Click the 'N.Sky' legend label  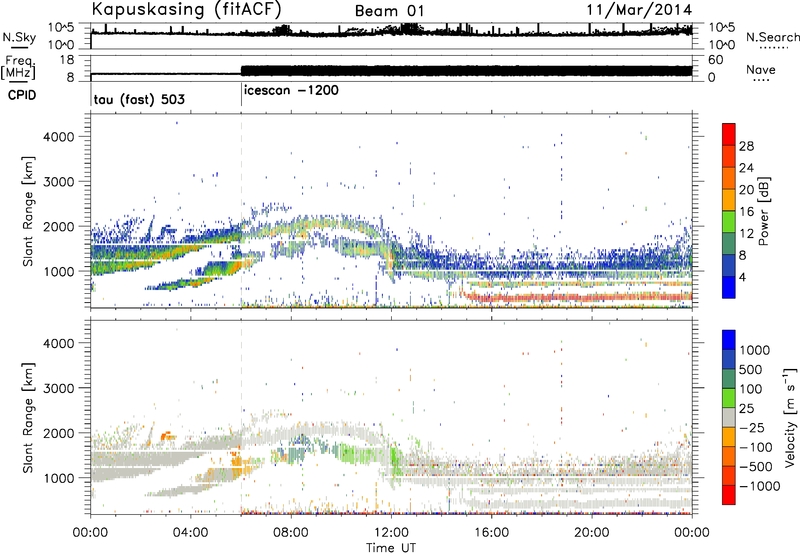19,37
